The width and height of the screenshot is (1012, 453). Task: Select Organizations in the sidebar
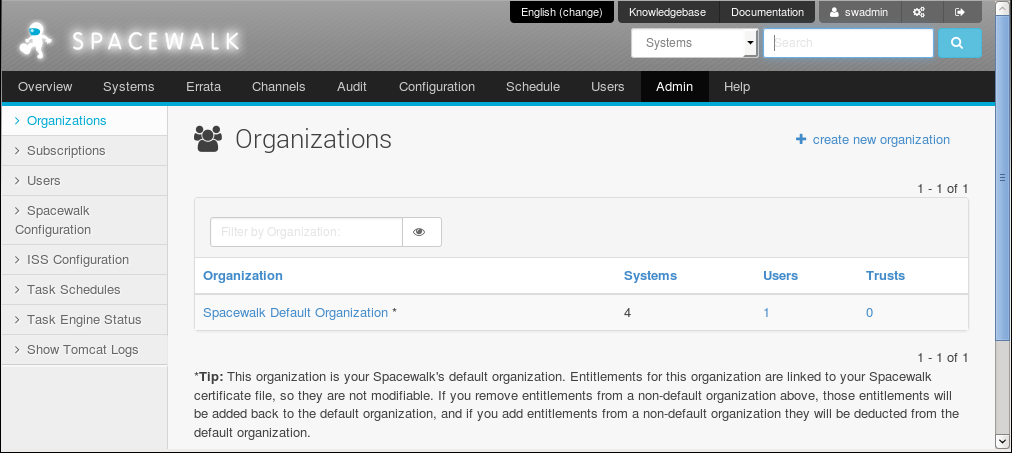point(85,121)
